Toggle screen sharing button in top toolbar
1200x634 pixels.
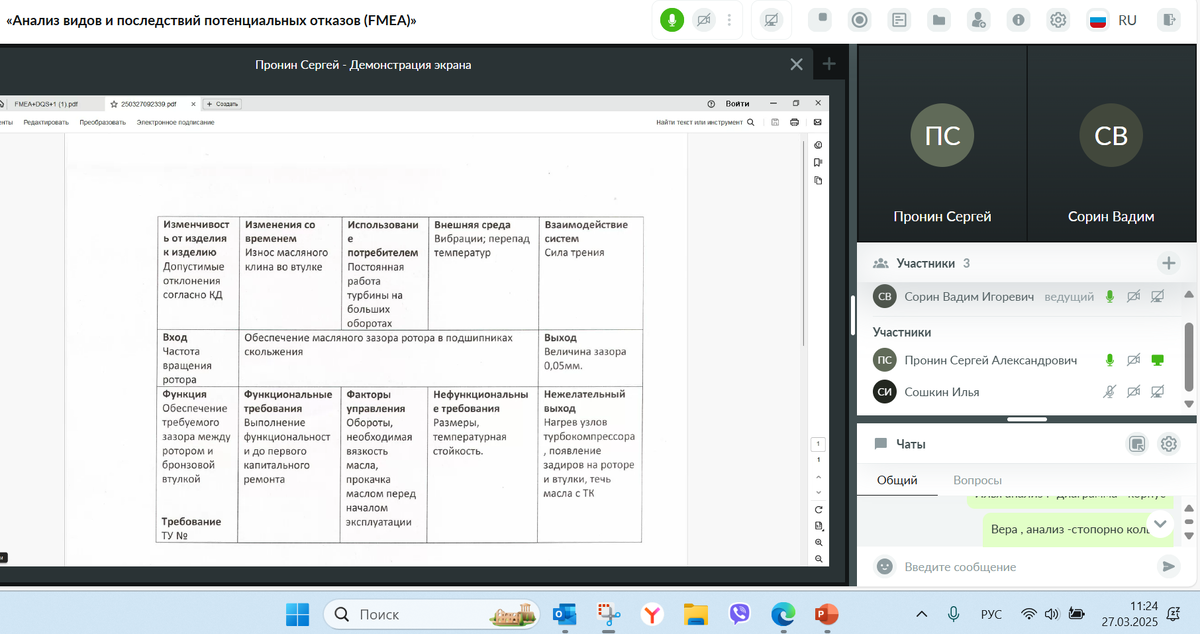(x=771, y=20)
